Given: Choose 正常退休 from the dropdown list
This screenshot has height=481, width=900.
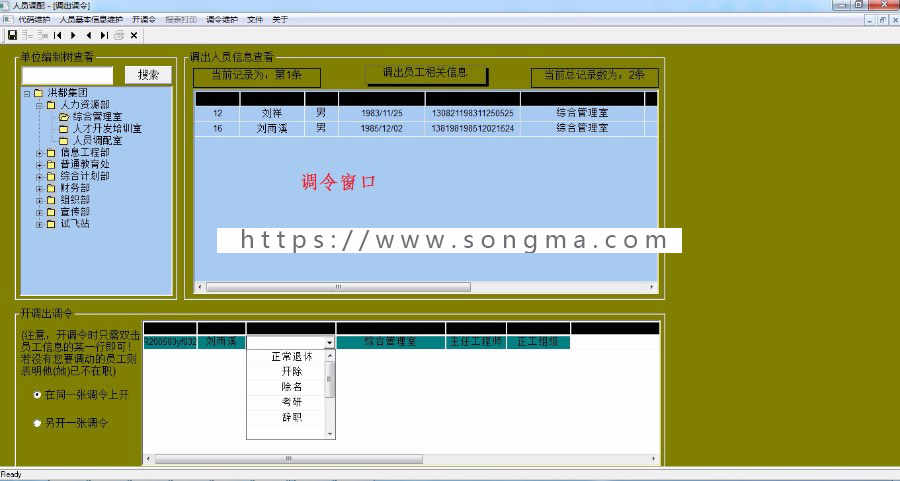Looking at the screenshot, I should coord(292,356).
